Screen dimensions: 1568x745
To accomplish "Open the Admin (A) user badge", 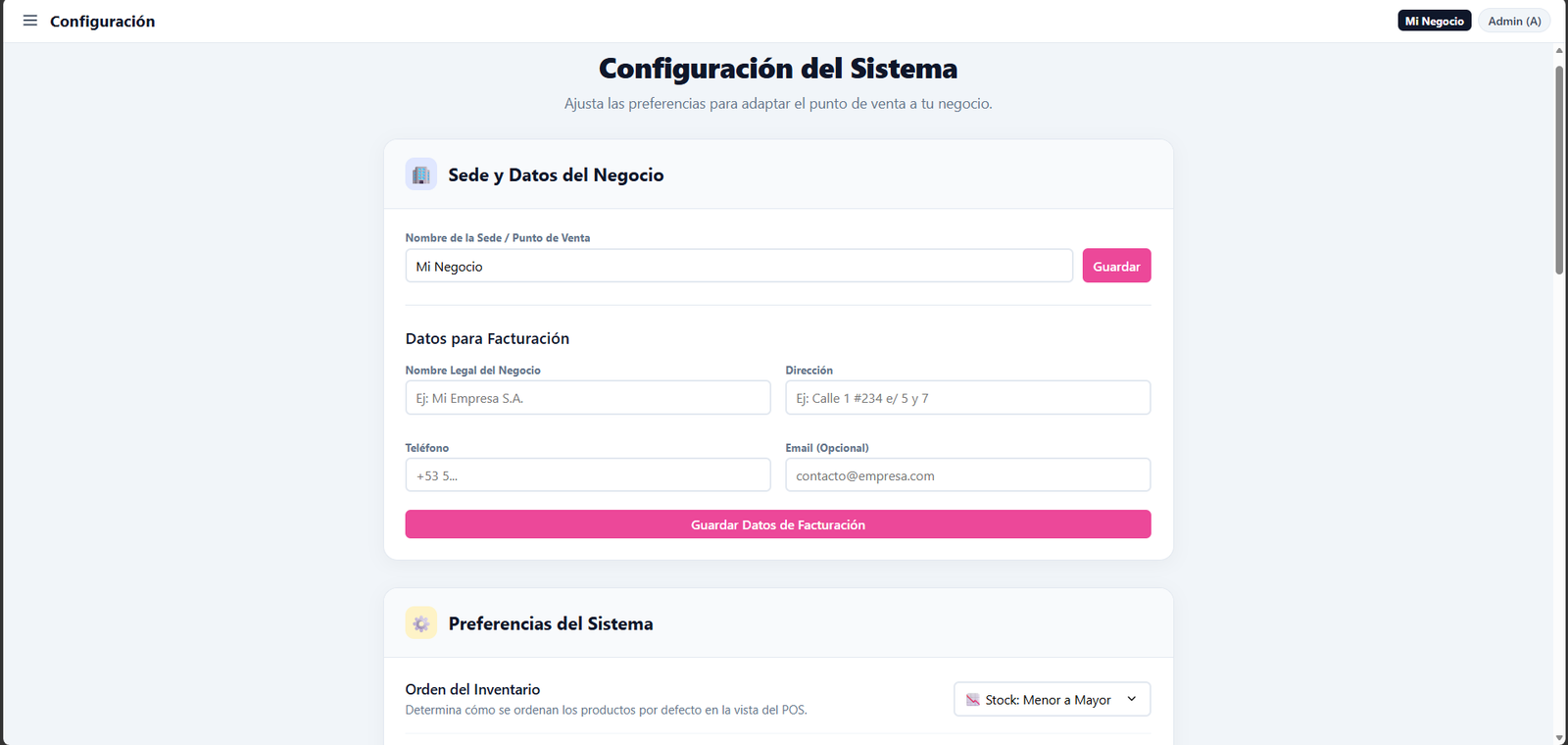I will pyautogui.click(x=1514, y=21).
